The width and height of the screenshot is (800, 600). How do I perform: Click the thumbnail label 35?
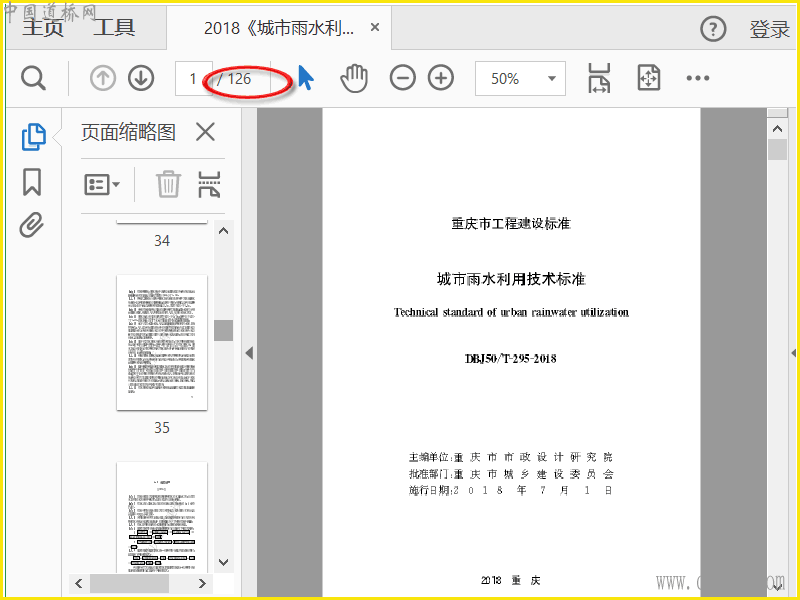162,428
